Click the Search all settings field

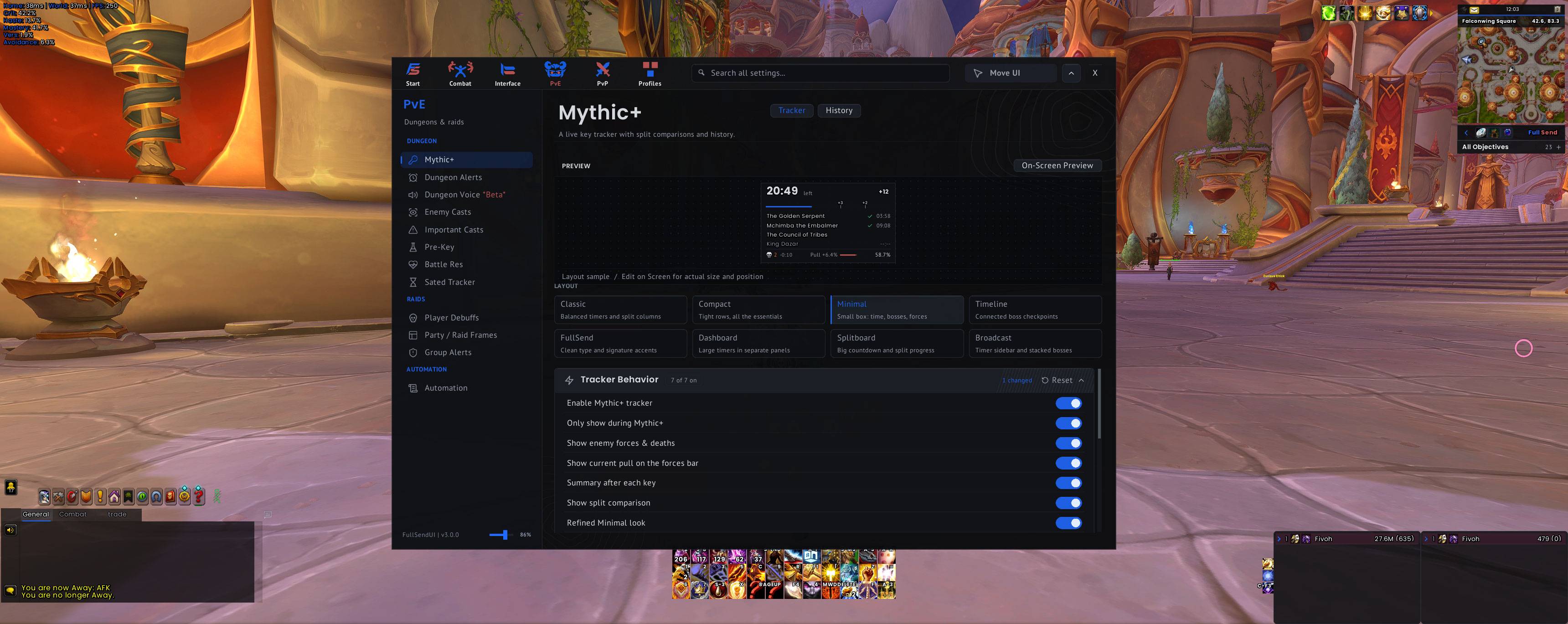[820, 73]
